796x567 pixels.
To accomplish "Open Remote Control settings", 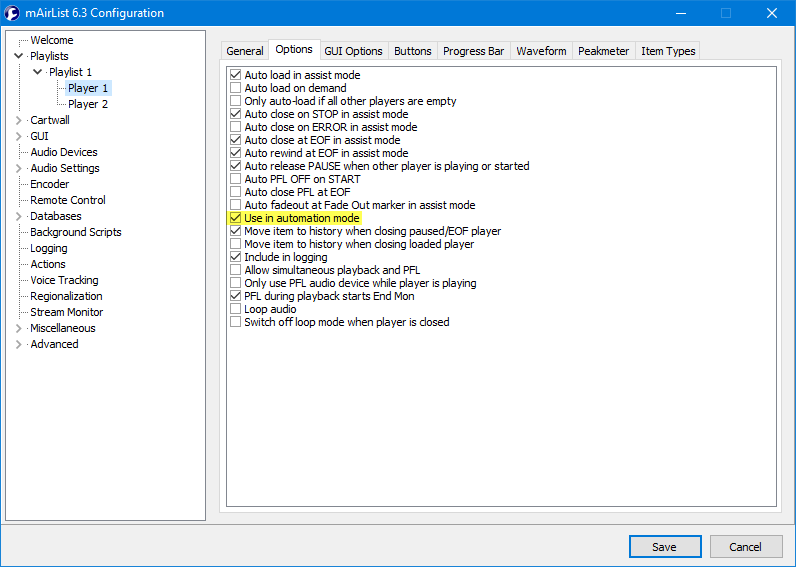I will pos(68,200).
